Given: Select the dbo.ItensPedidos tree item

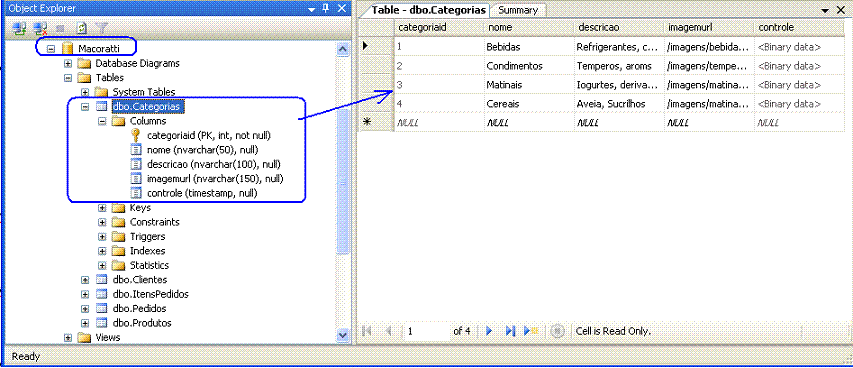Looking at the screenshot, I should pos(151,294).
